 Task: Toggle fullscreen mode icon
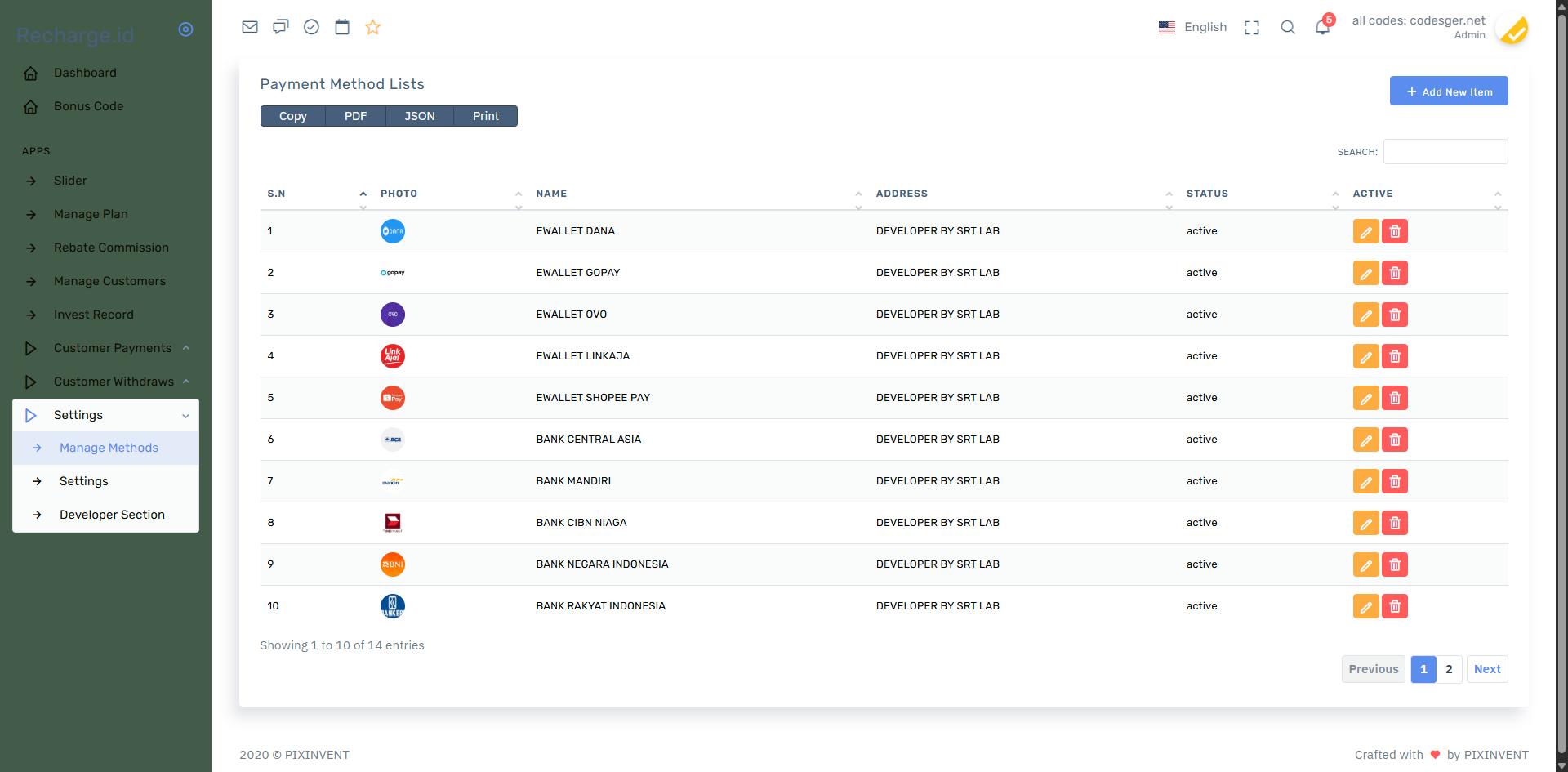coord(1252,27)
